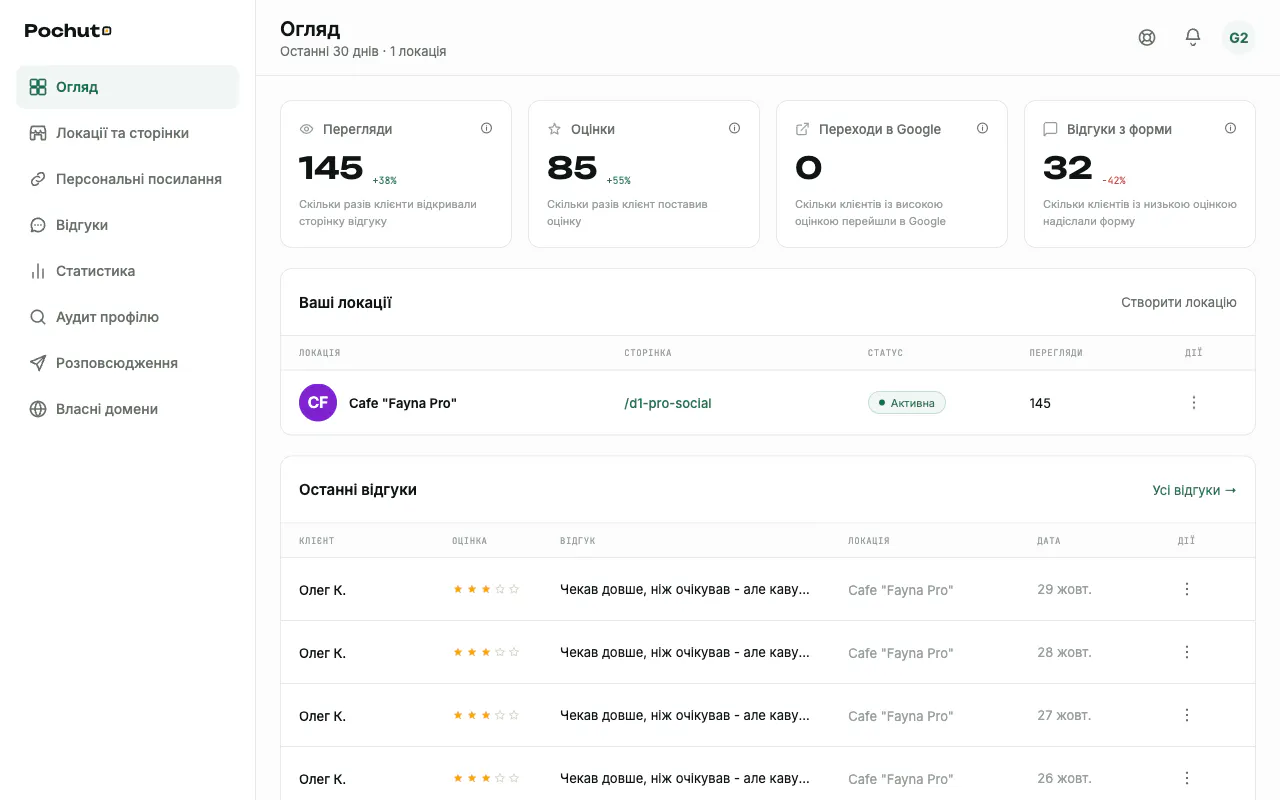Show info tooltip for Відгуки з форми card
This screenshot has width=1280, height=800.
click(x=1231, y=128)
